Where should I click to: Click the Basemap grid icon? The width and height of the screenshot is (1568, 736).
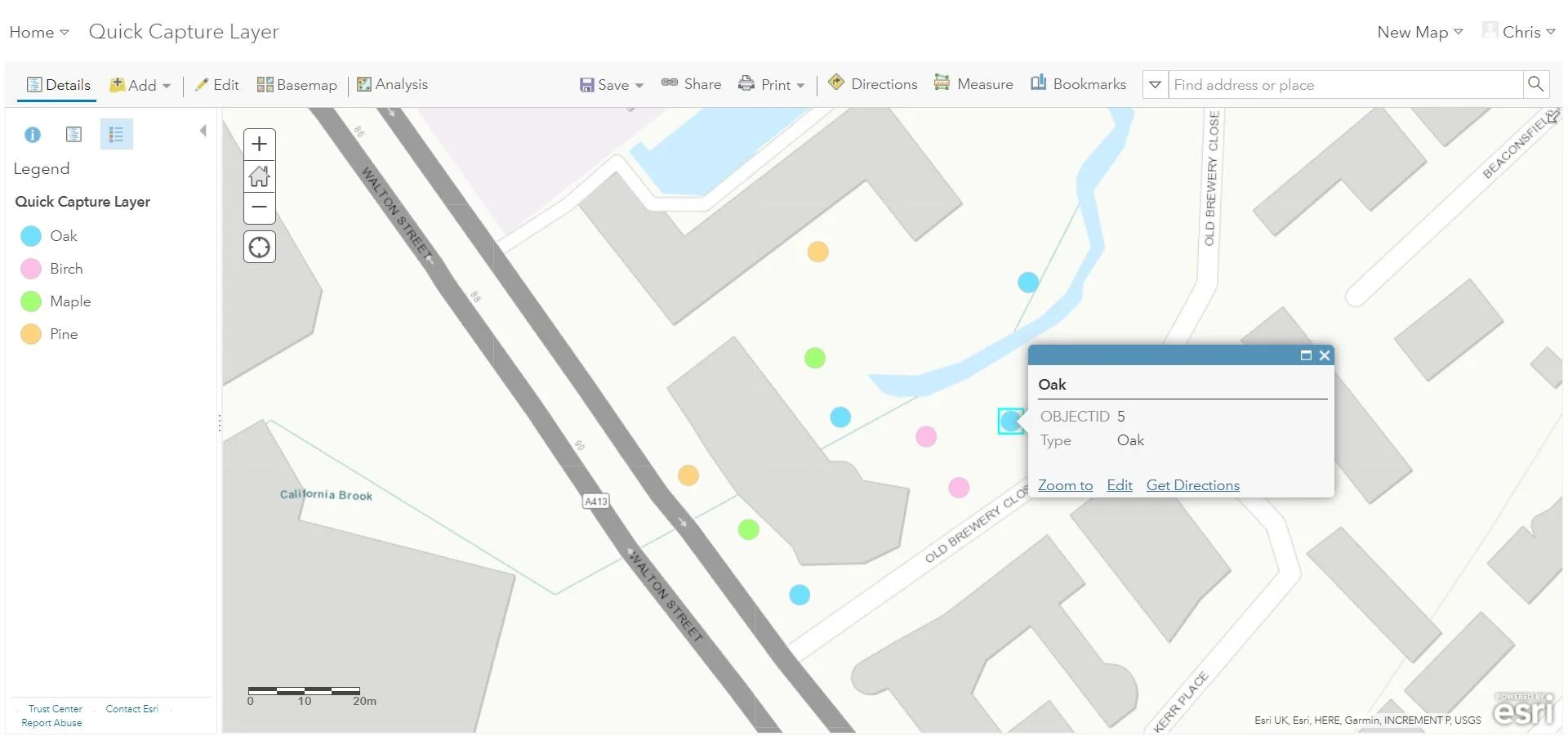(x=265, y=85)
